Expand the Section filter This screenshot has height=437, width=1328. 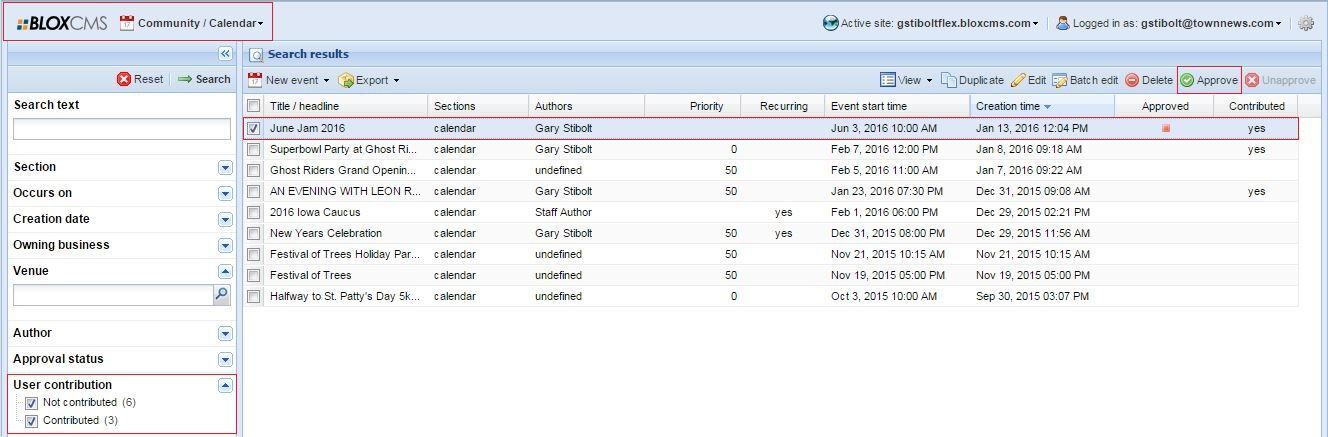(225, 167)
